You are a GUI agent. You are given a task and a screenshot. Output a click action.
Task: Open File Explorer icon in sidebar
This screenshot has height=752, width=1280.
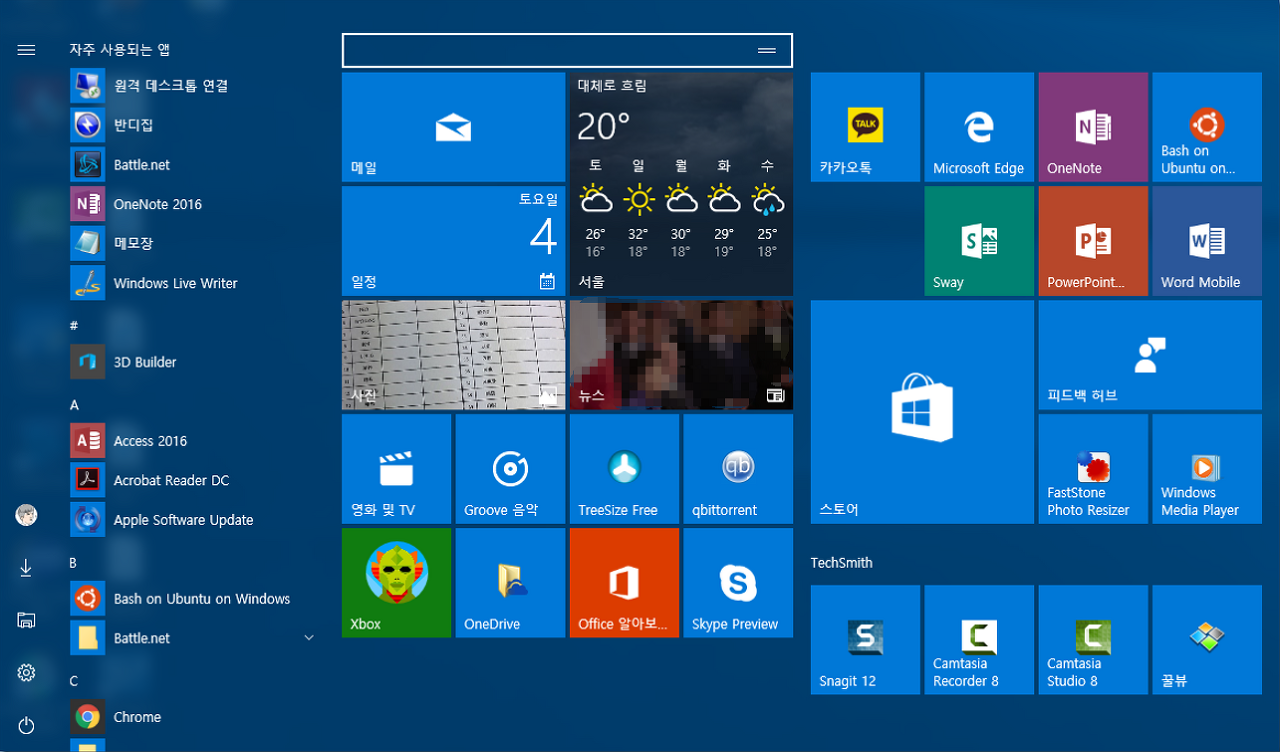tap(26, 620)
